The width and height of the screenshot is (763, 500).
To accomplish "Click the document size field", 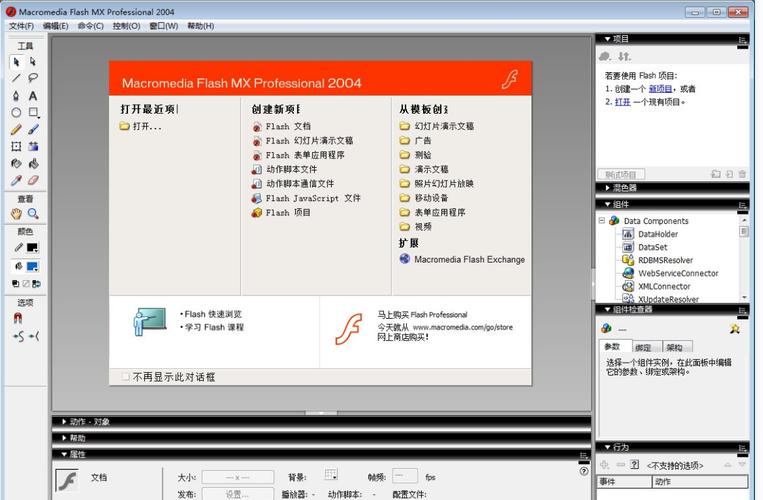I will point(237,477).
